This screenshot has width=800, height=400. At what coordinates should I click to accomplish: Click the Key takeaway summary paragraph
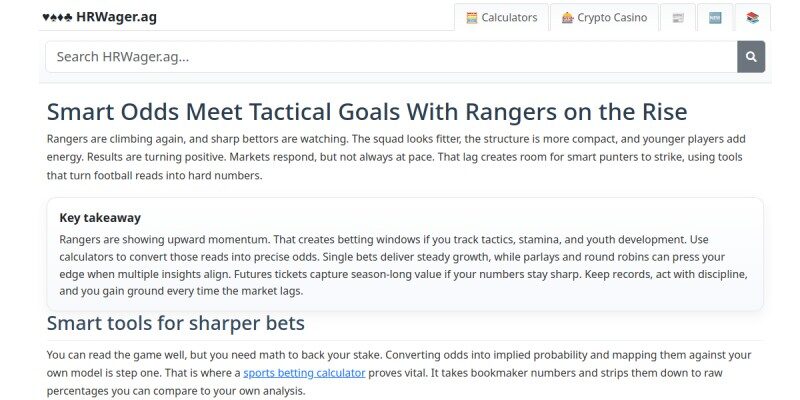pyautogui.click(x=404, y=265)
